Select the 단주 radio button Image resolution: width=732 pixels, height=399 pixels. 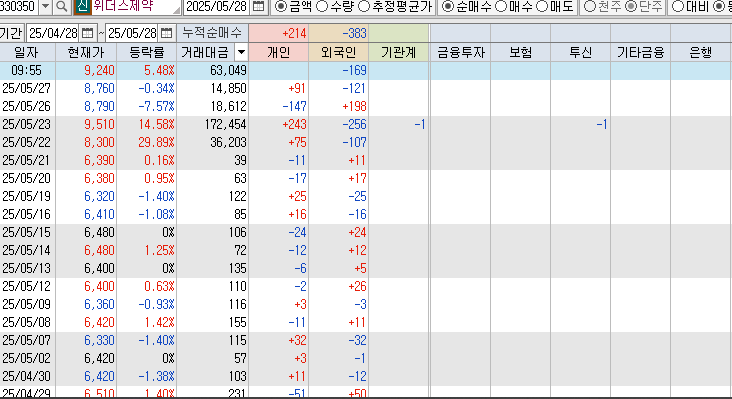[631, 7]
